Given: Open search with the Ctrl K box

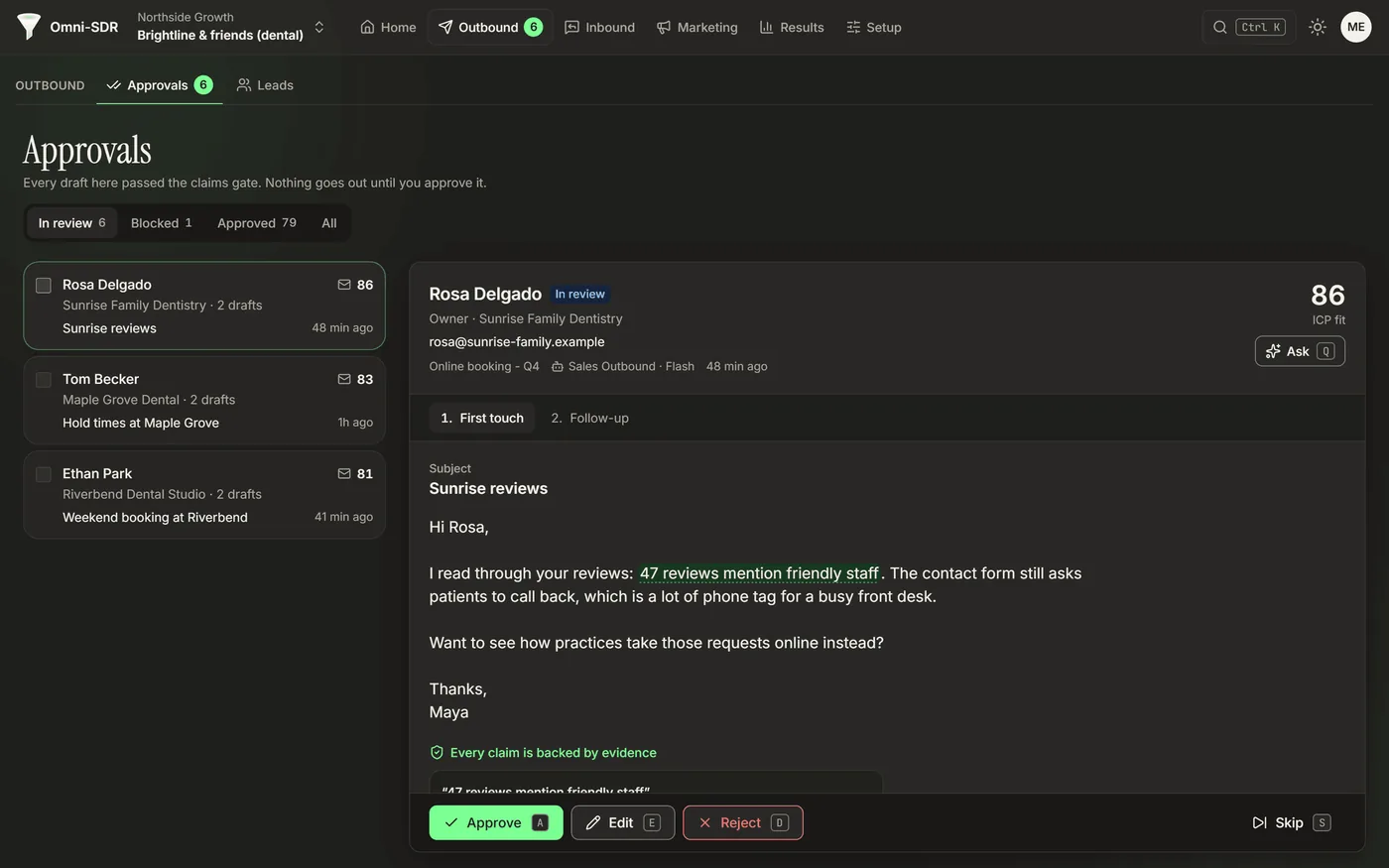Looking at the screenshot, I should tap(1249, 27).
